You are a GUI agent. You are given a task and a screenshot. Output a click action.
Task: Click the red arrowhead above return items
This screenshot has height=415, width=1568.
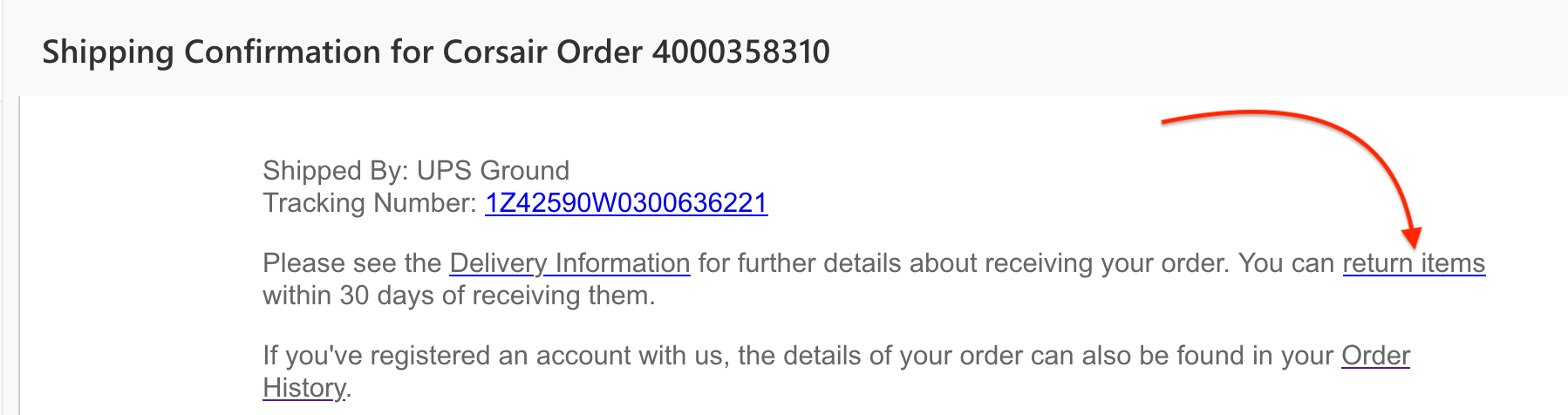1412,236
